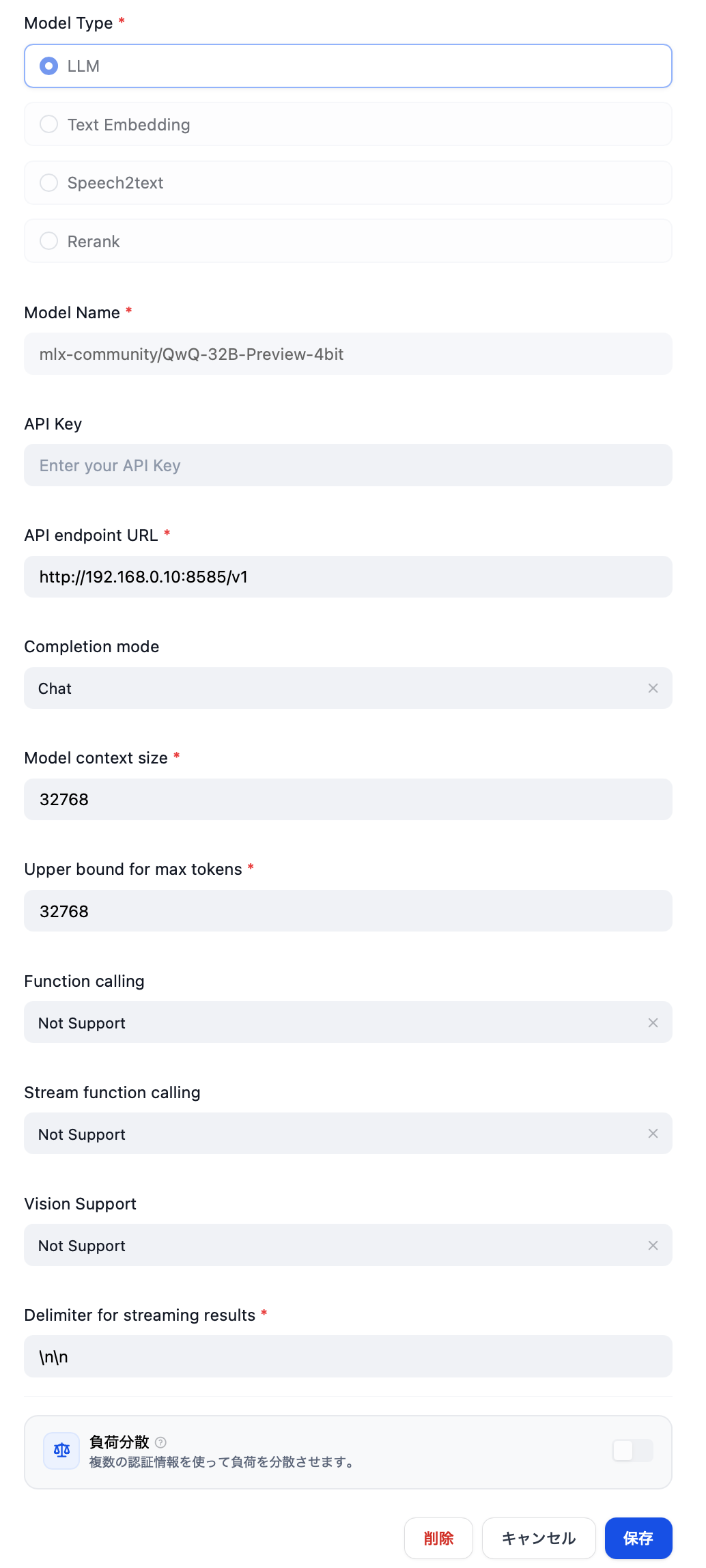706x1568 pixels.
Task: Choose the Speech2text model type
Action: tap(49, 183)
